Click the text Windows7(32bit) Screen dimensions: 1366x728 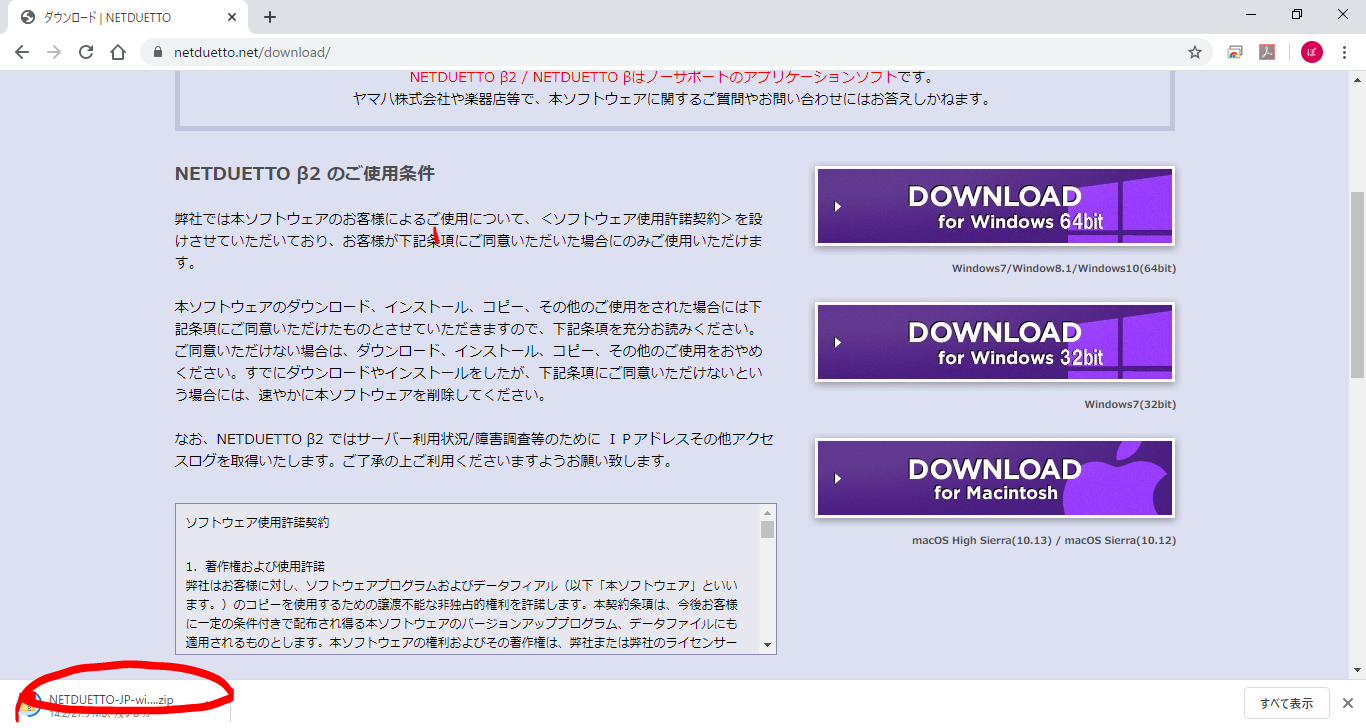coord(1130,404)
